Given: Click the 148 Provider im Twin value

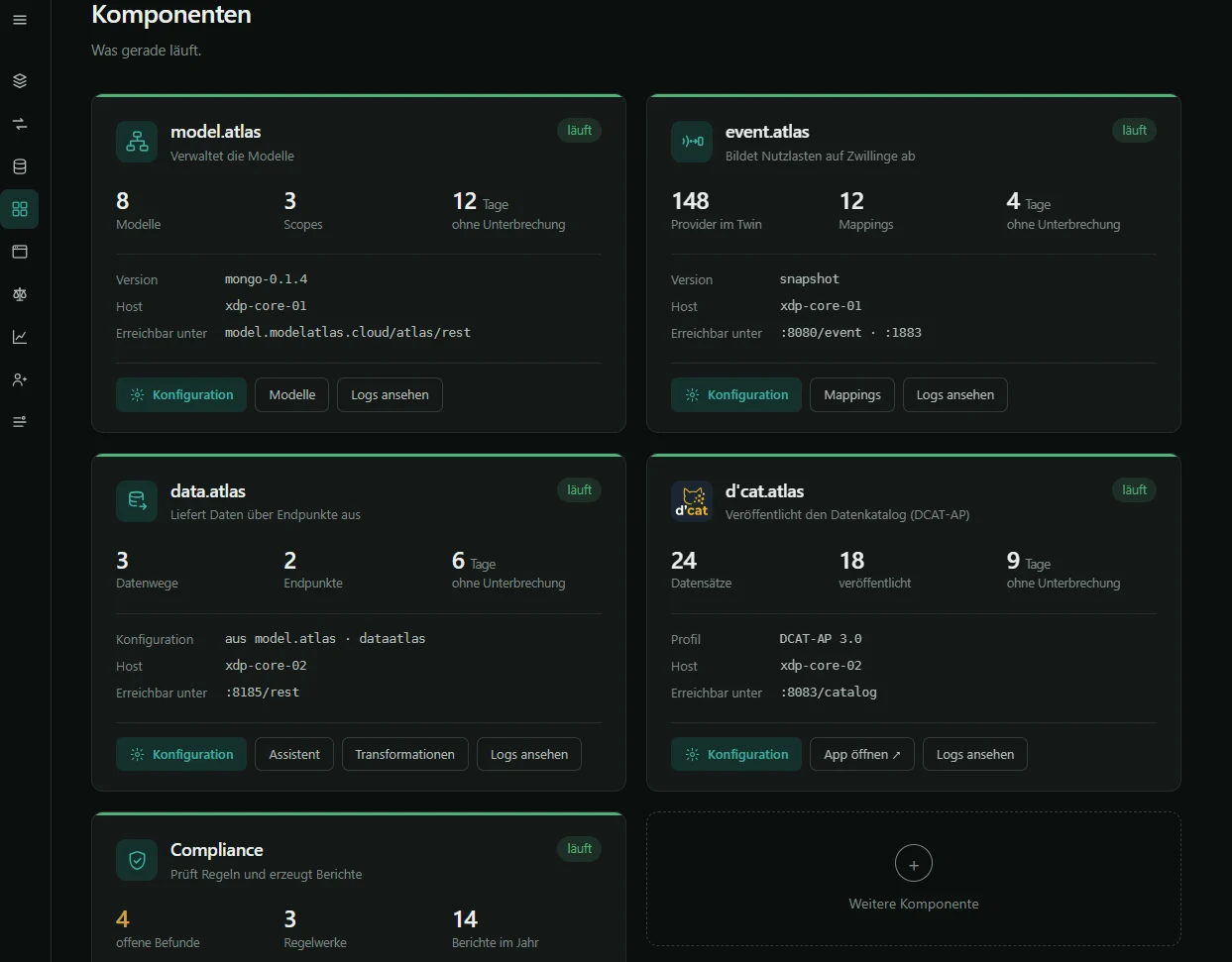Looking at the screenshot, I should coord(690,201).
